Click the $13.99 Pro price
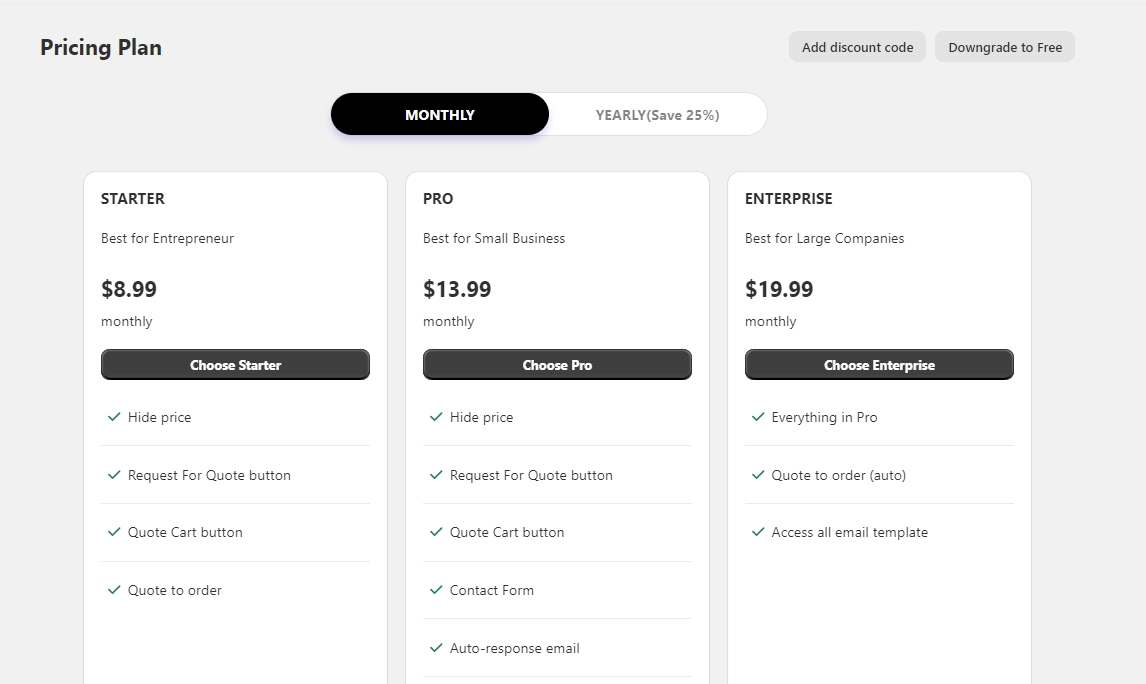The width and height of the screenshot is (1146, 684). pyautogui.click(x=457, y=290)
